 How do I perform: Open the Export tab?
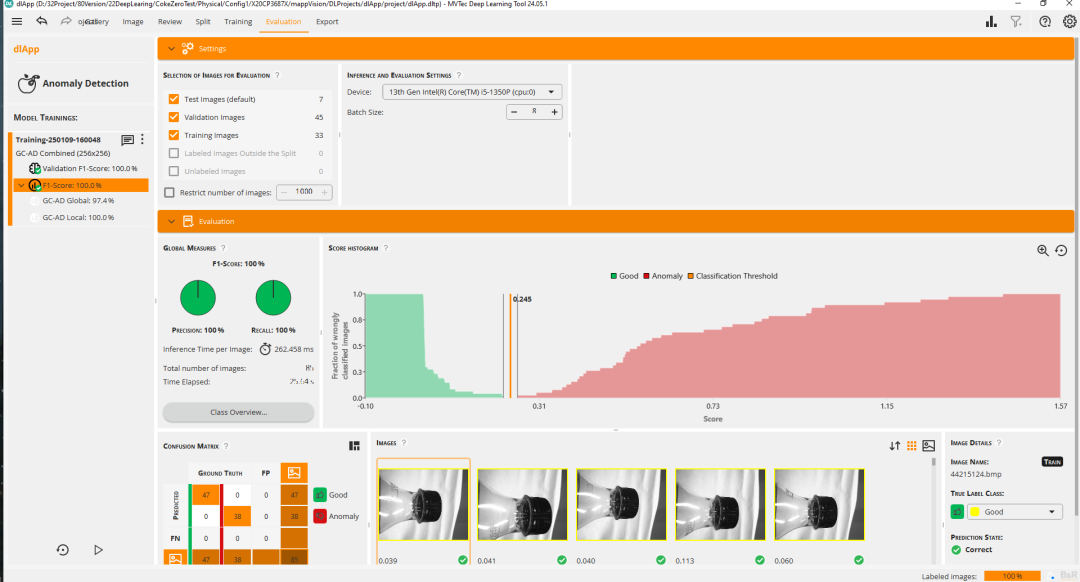(326, 21)
